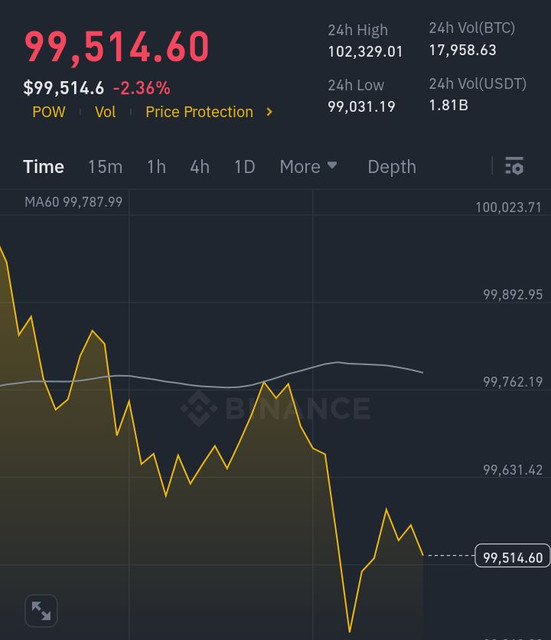Switch to 15m interval

tap(105, 167)
